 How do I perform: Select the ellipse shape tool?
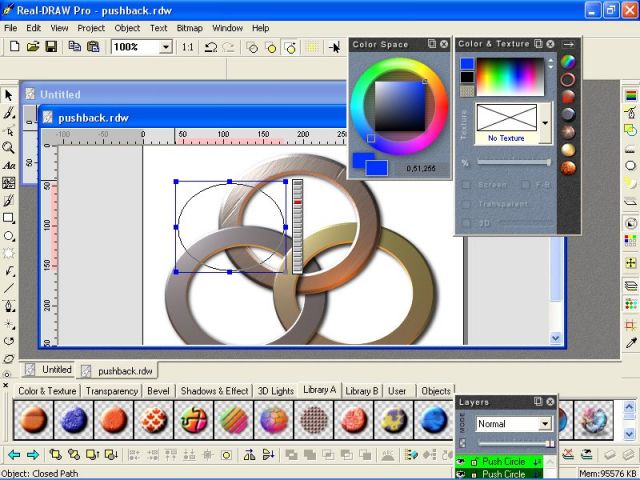[9, 236]
